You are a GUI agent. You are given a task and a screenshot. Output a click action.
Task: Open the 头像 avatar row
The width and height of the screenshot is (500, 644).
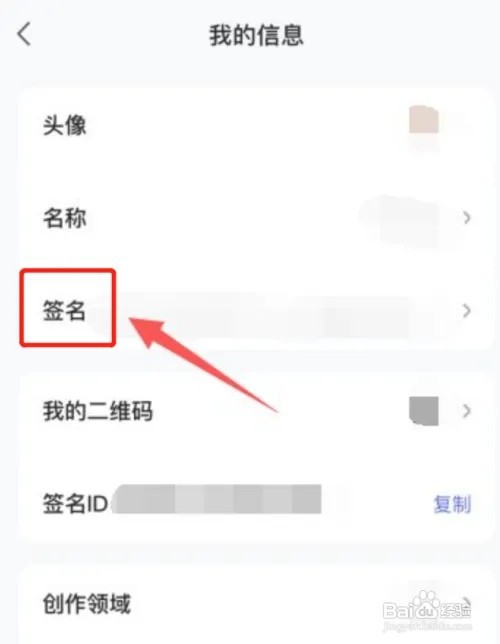click(x=255, y=125)
